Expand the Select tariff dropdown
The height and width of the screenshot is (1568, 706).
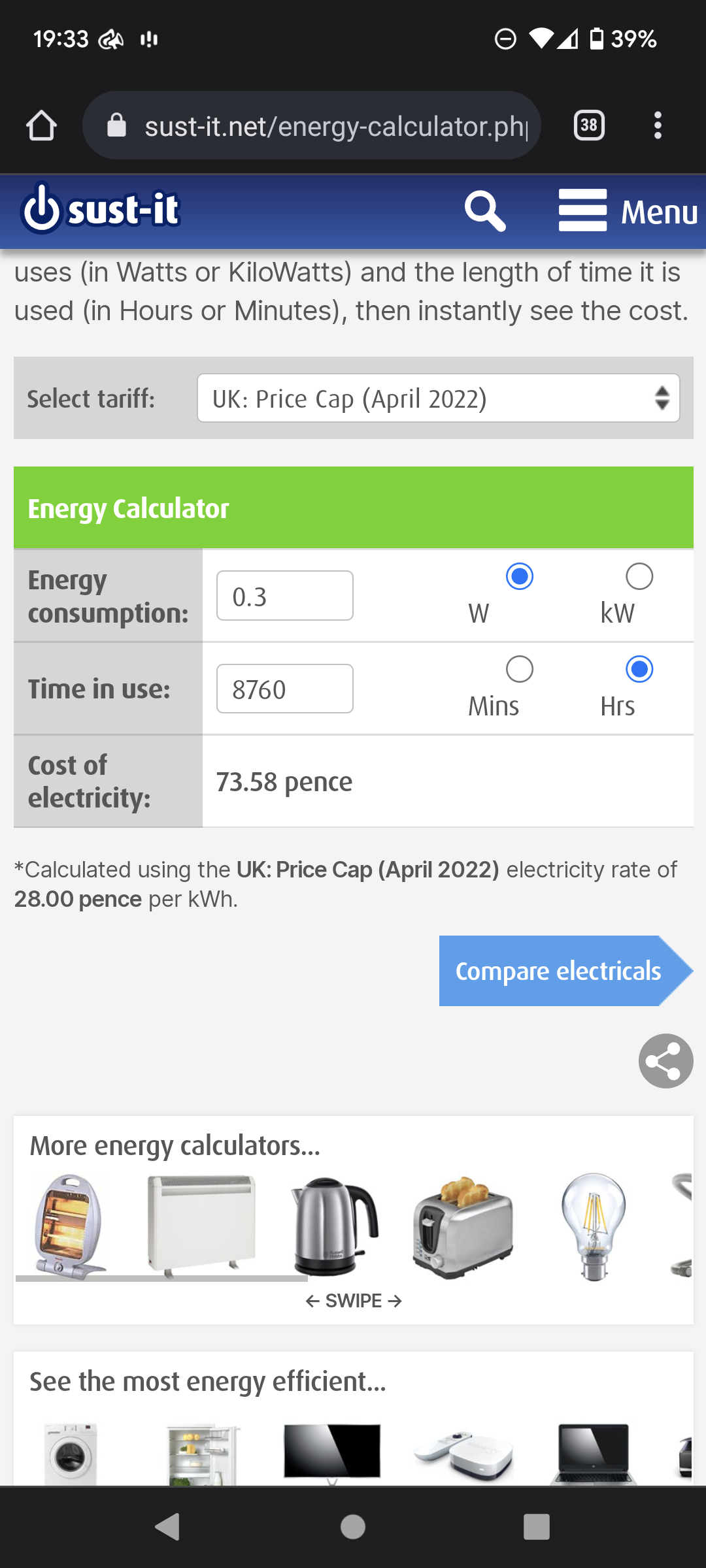(x=438, y=398)
